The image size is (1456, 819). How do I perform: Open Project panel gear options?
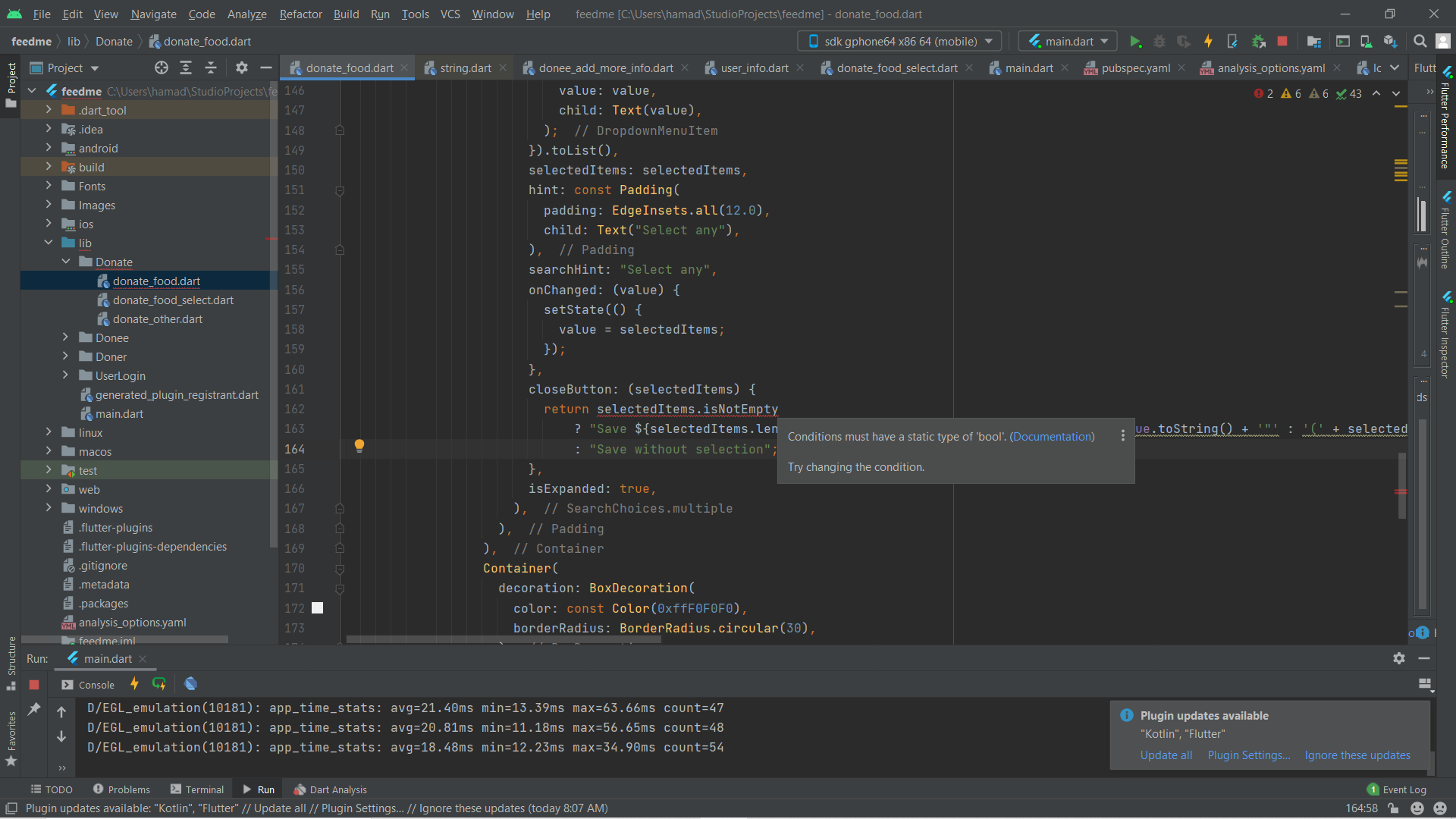click(242, 68)
